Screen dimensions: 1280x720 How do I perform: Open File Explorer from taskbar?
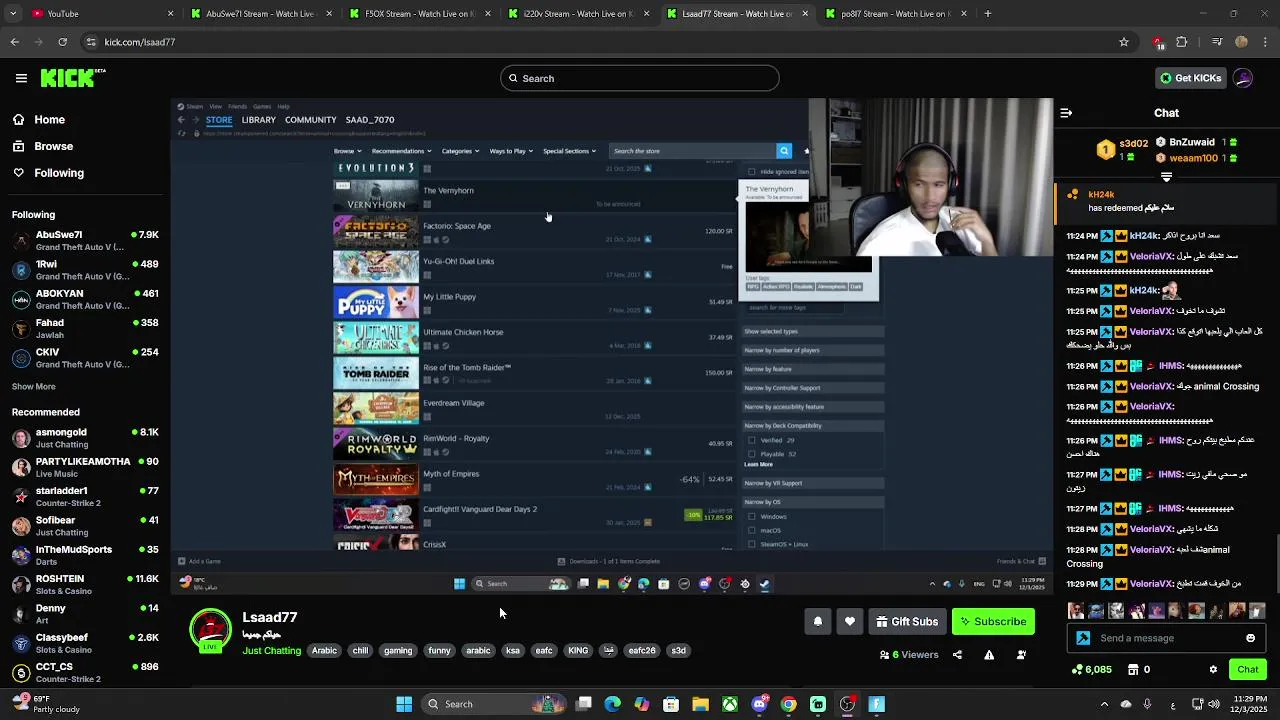[701, 704]
